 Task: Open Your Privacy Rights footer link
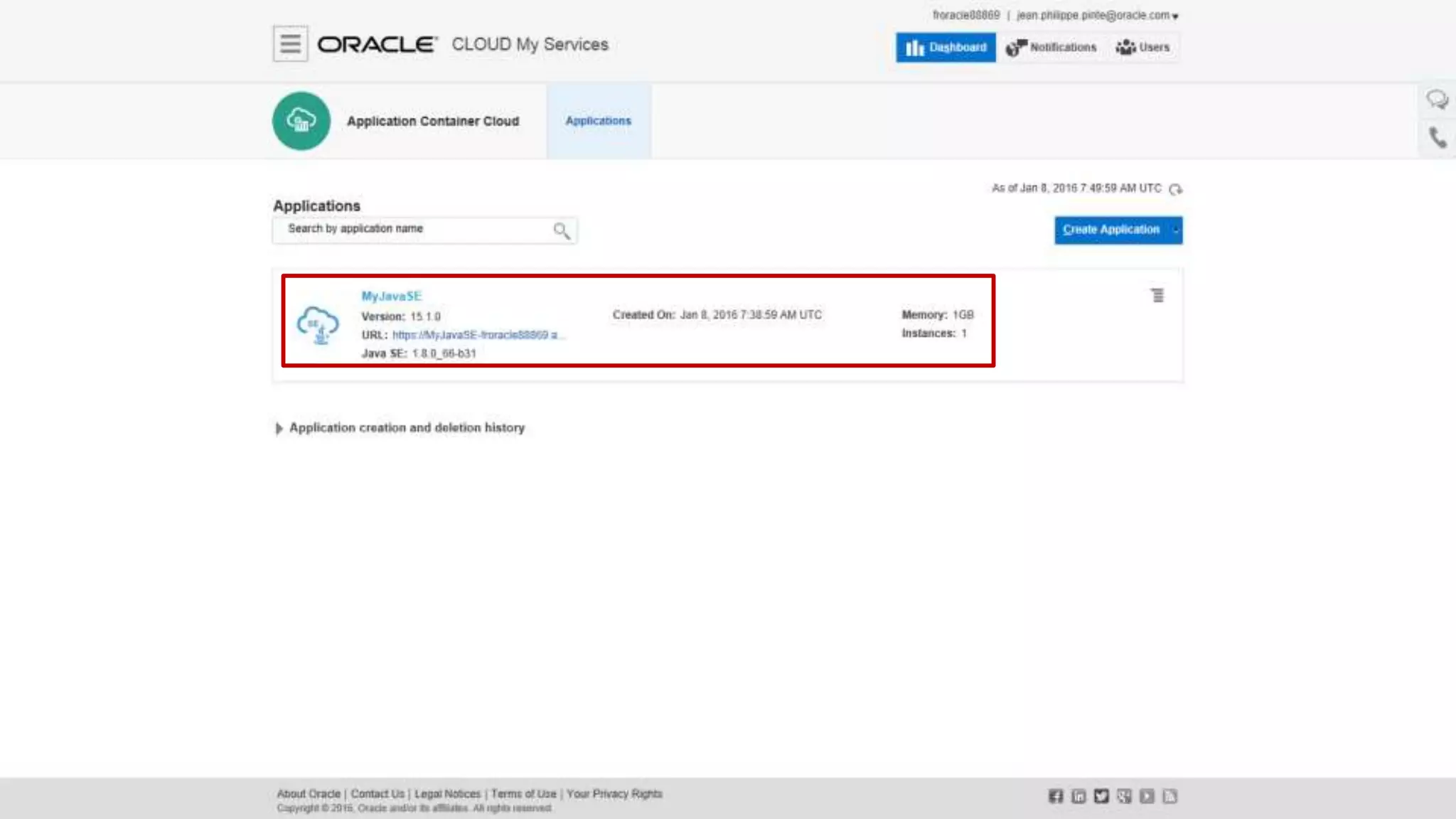(x=614, y=793)
